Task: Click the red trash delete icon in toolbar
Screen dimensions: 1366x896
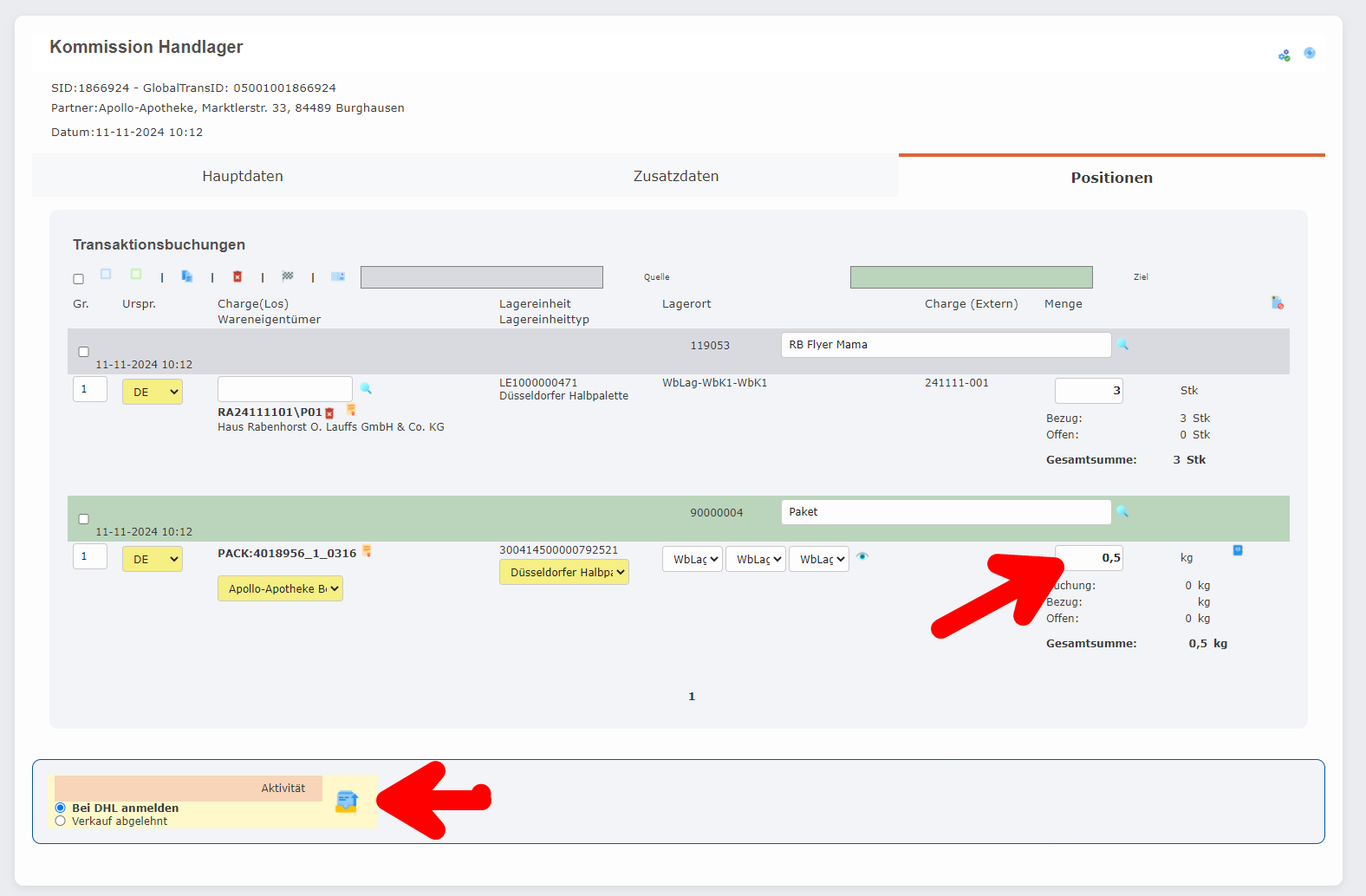Action: tap(237, 276)
